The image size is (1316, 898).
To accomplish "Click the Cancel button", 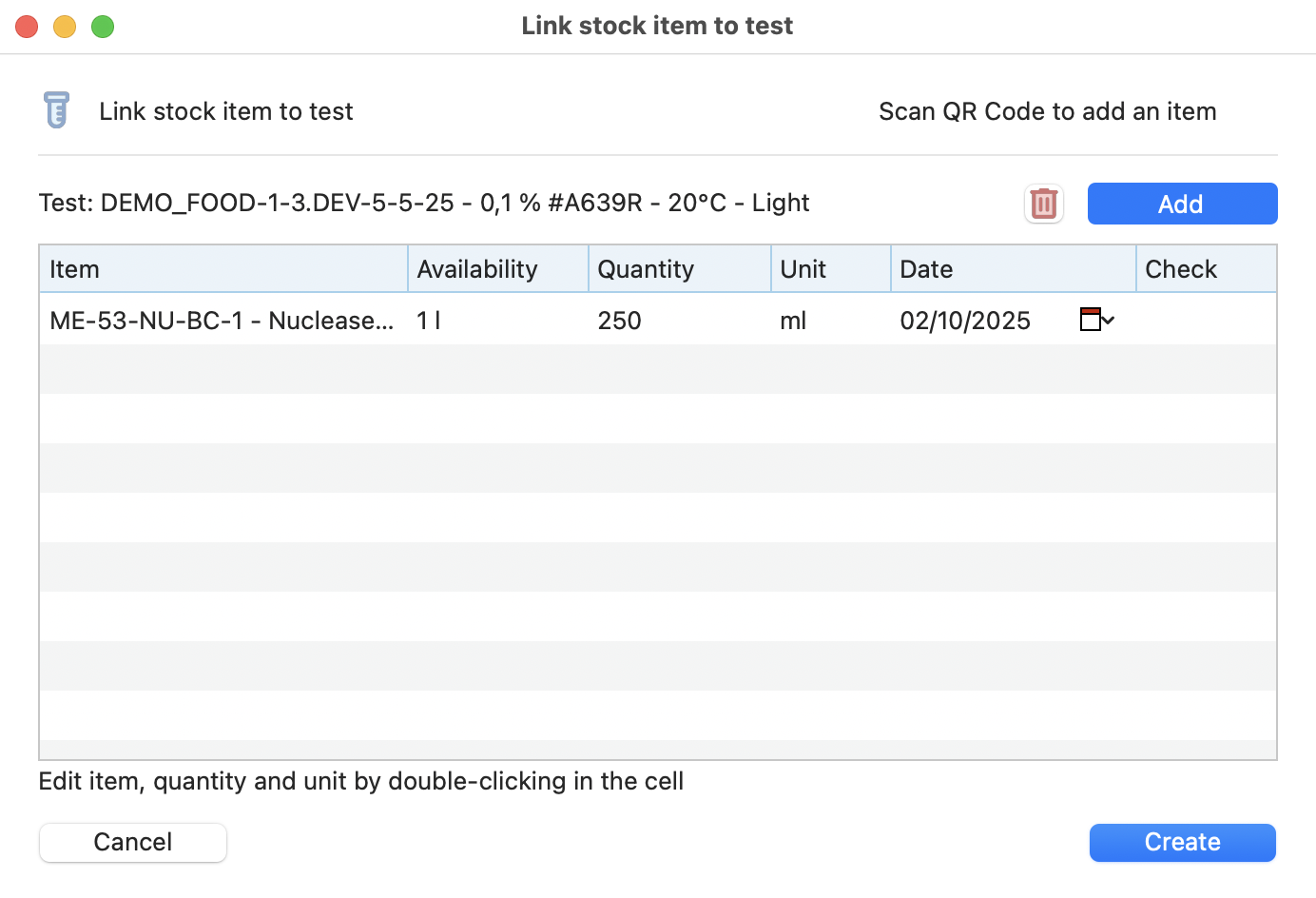I will [132, 842].
